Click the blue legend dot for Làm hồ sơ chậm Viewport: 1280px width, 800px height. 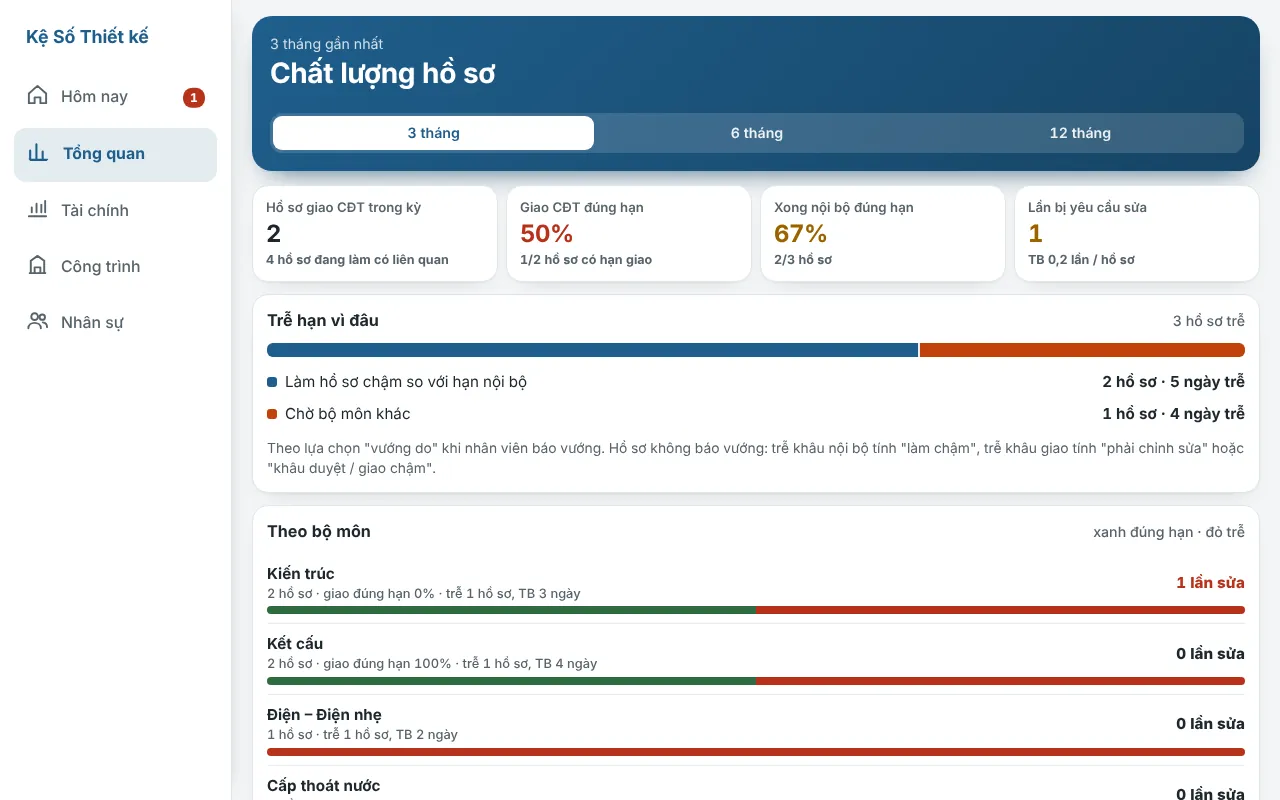[x=272, y=382]
